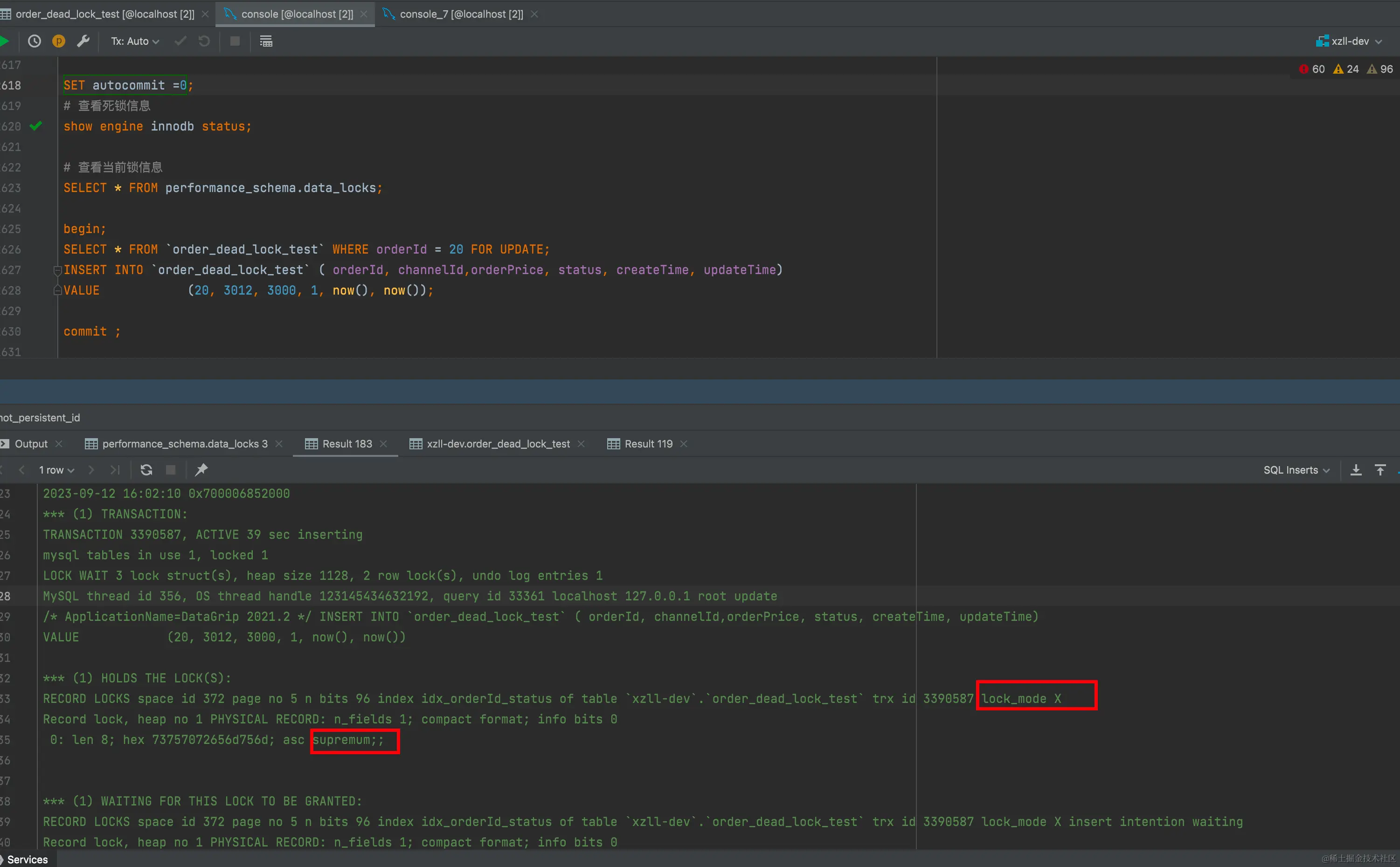The width and height of the screenshot is (1400, 867).
Task: Click the show engine innodb status; line
Action: coord(157,126)
